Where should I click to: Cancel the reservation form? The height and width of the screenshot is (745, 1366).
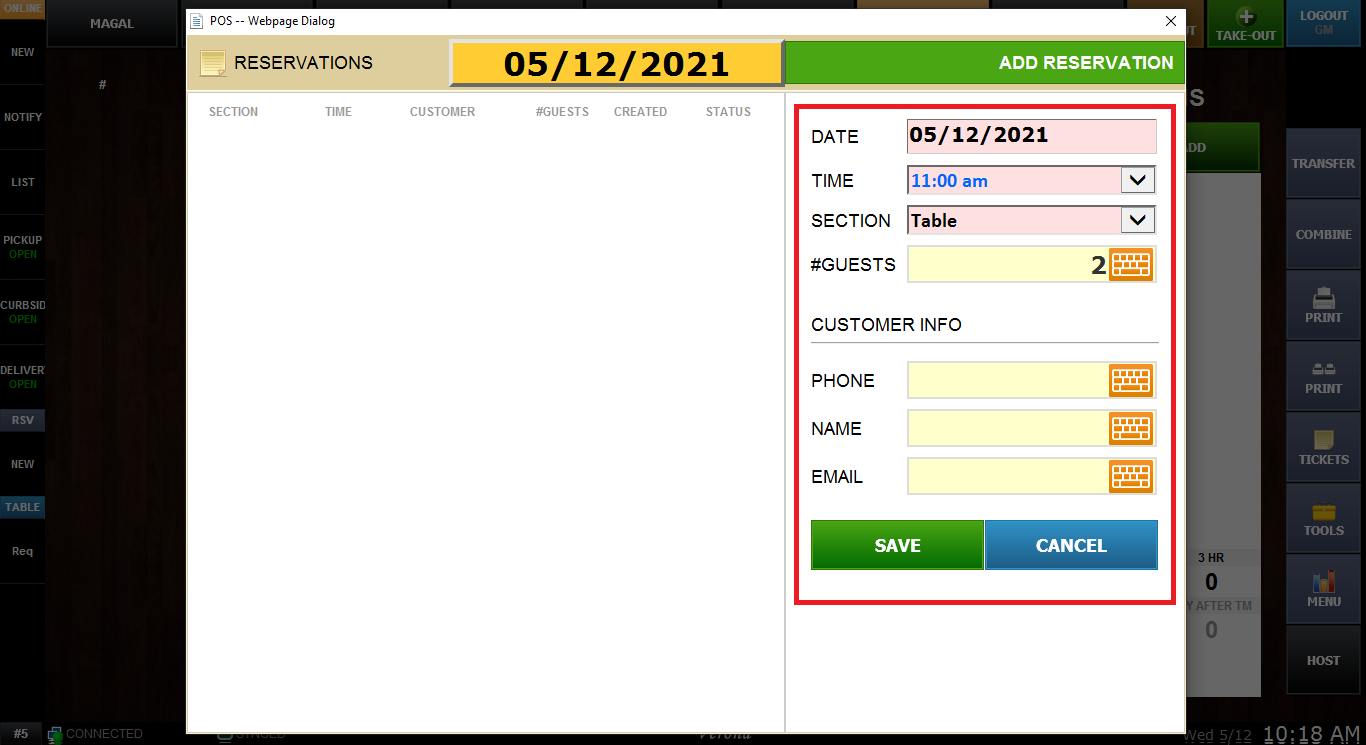click(1071, 545)
